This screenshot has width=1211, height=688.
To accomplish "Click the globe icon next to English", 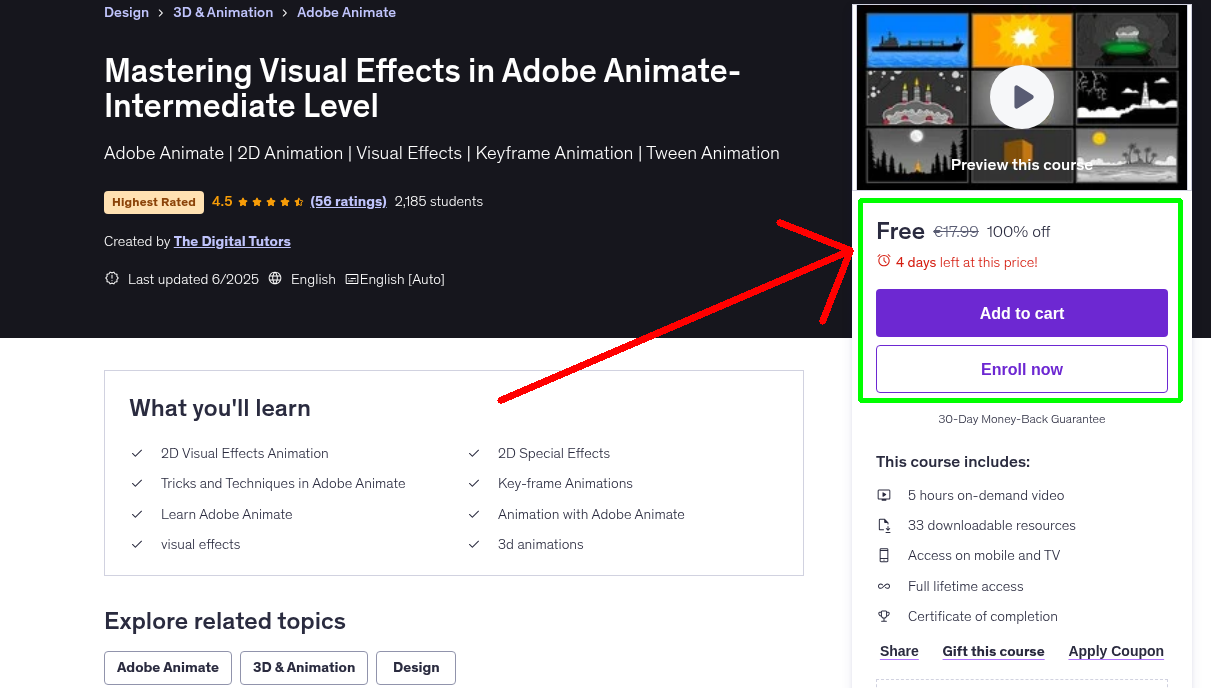I will pos(275,279).
